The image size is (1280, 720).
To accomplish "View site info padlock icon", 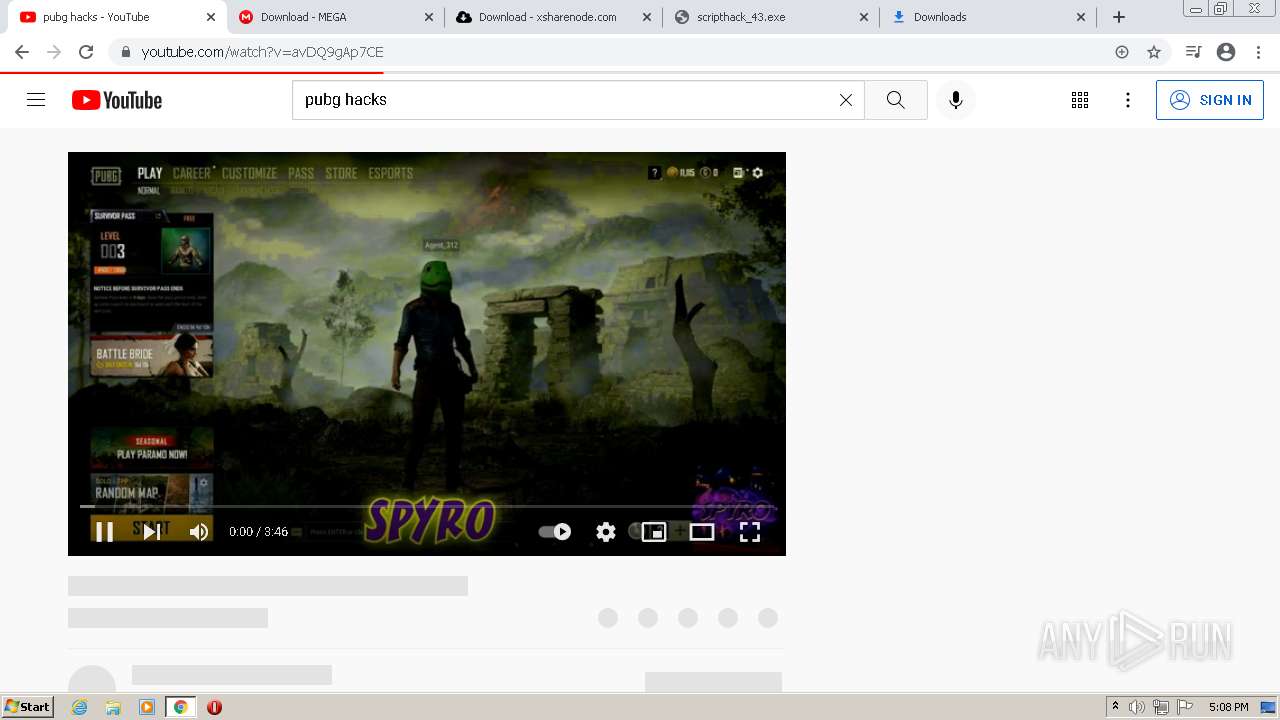I will [125, 52].
